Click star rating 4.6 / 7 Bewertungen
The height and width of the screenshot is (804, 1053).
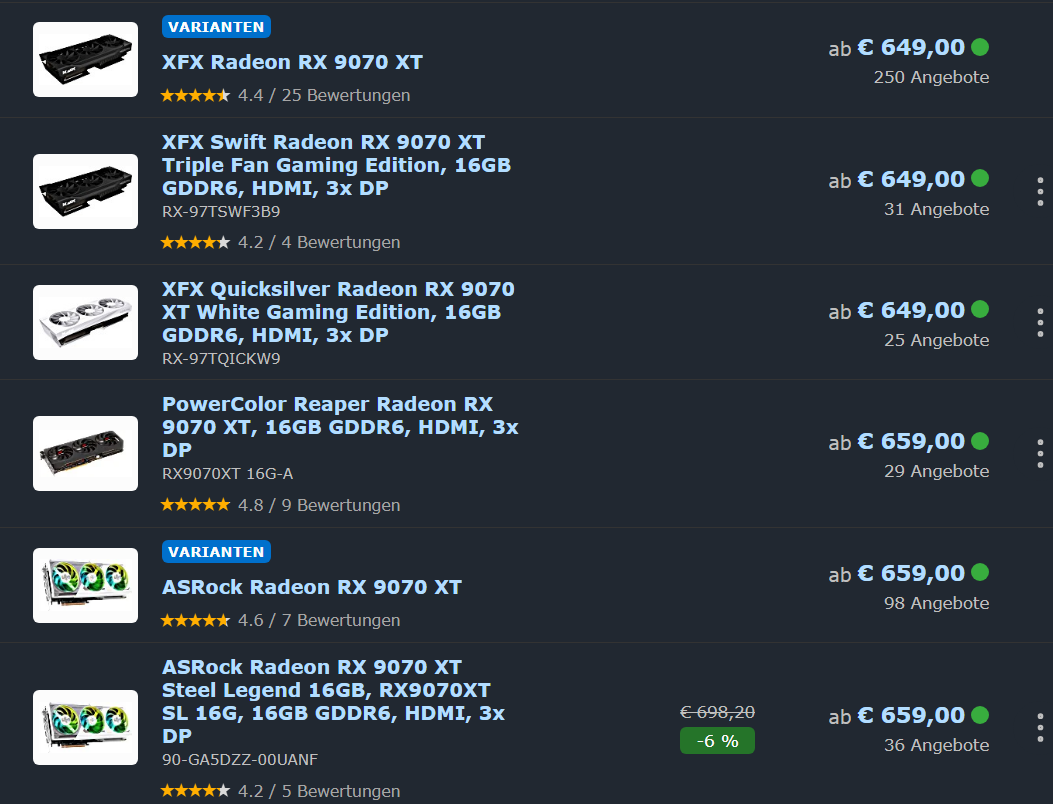click(x=281, y=620)
